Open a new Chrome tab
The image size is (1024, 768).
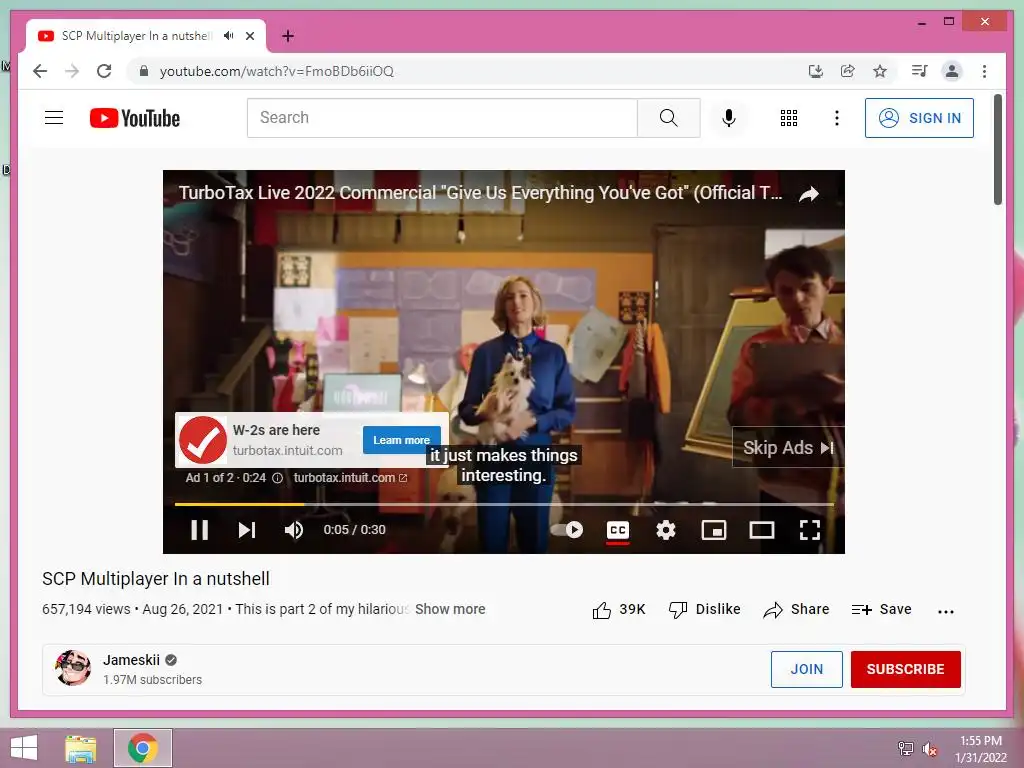pyautogui.click(x=287, y=36)
